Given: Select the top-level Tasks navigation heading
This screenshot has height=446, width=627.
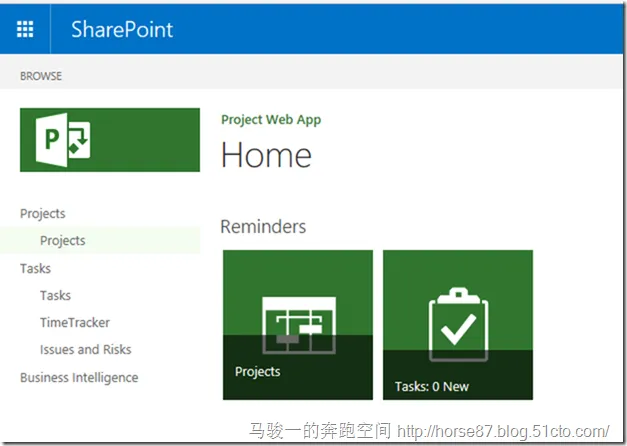Looking at the screenshot, I should click(x=35, y=268).
